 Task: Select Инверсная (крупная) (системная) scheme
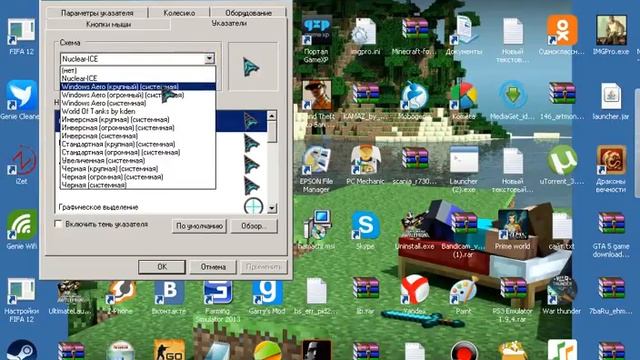(x=138, y=120)
